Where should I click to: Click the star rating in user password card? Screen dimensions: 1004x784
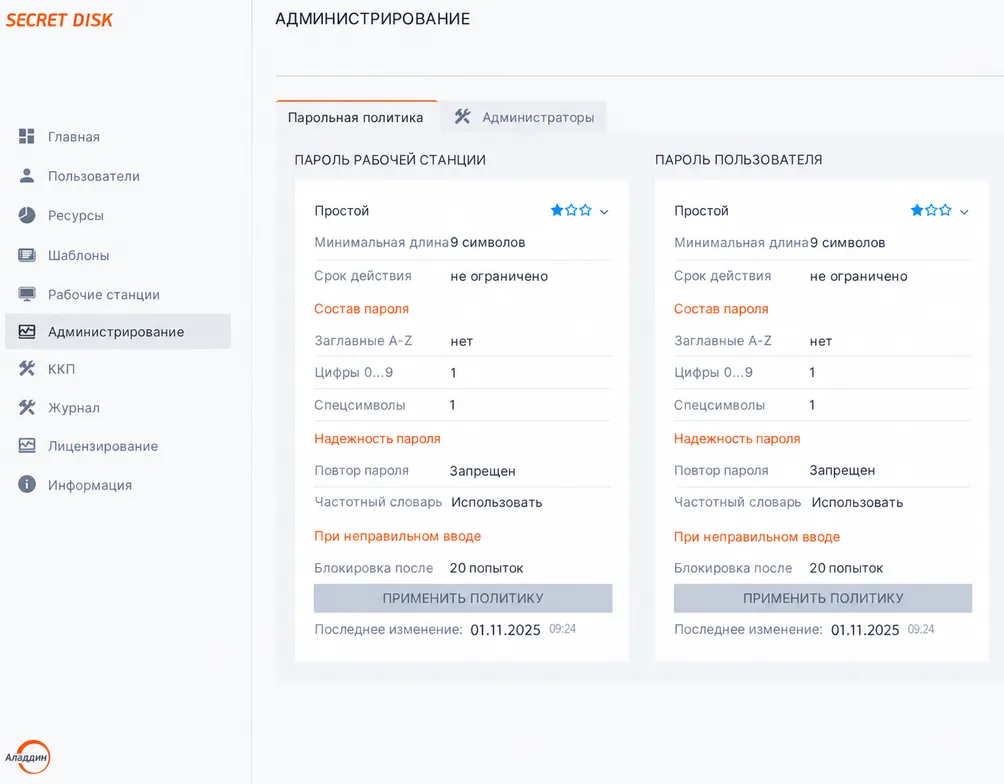(x=931, y=210)
